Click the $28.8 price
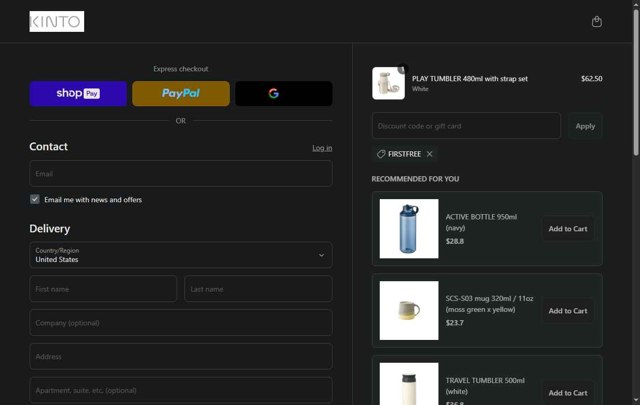The height and width of the screenshot is (405, 640). [455, 241]
